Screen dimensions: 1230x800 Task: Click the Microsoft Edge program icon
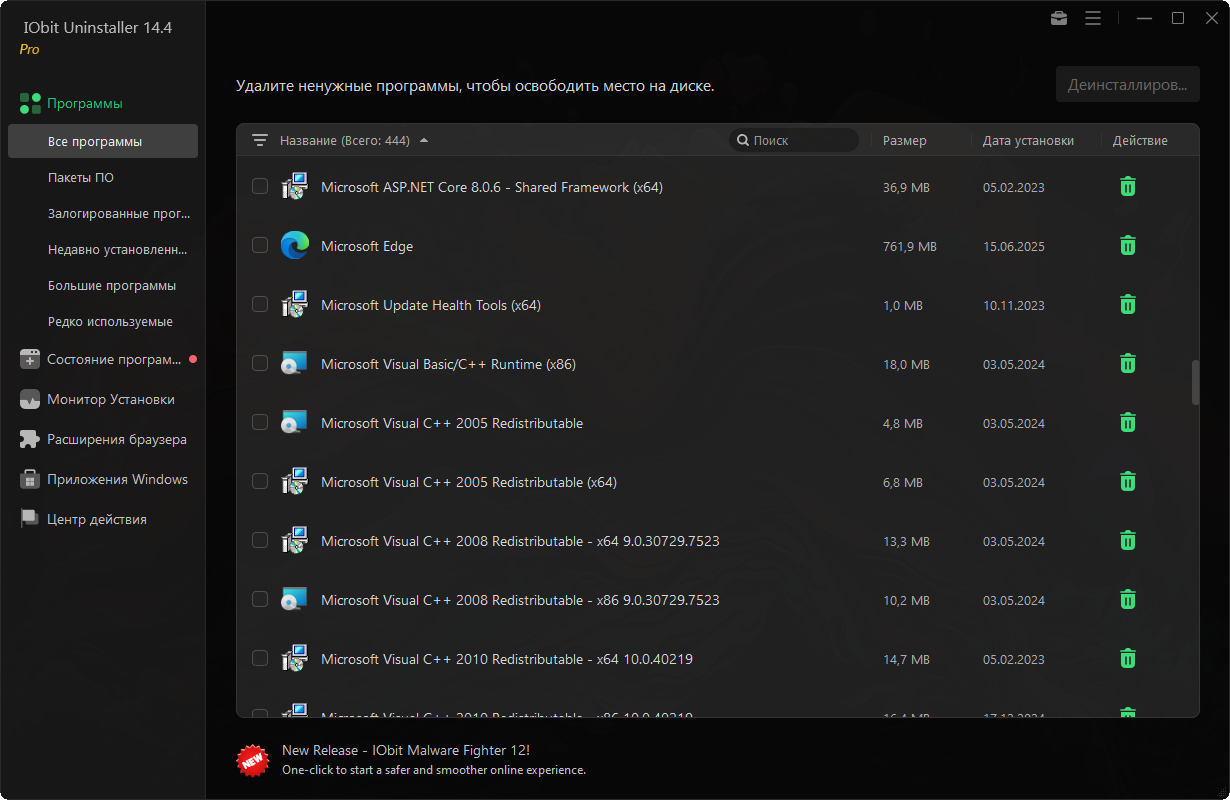point(294,245)
